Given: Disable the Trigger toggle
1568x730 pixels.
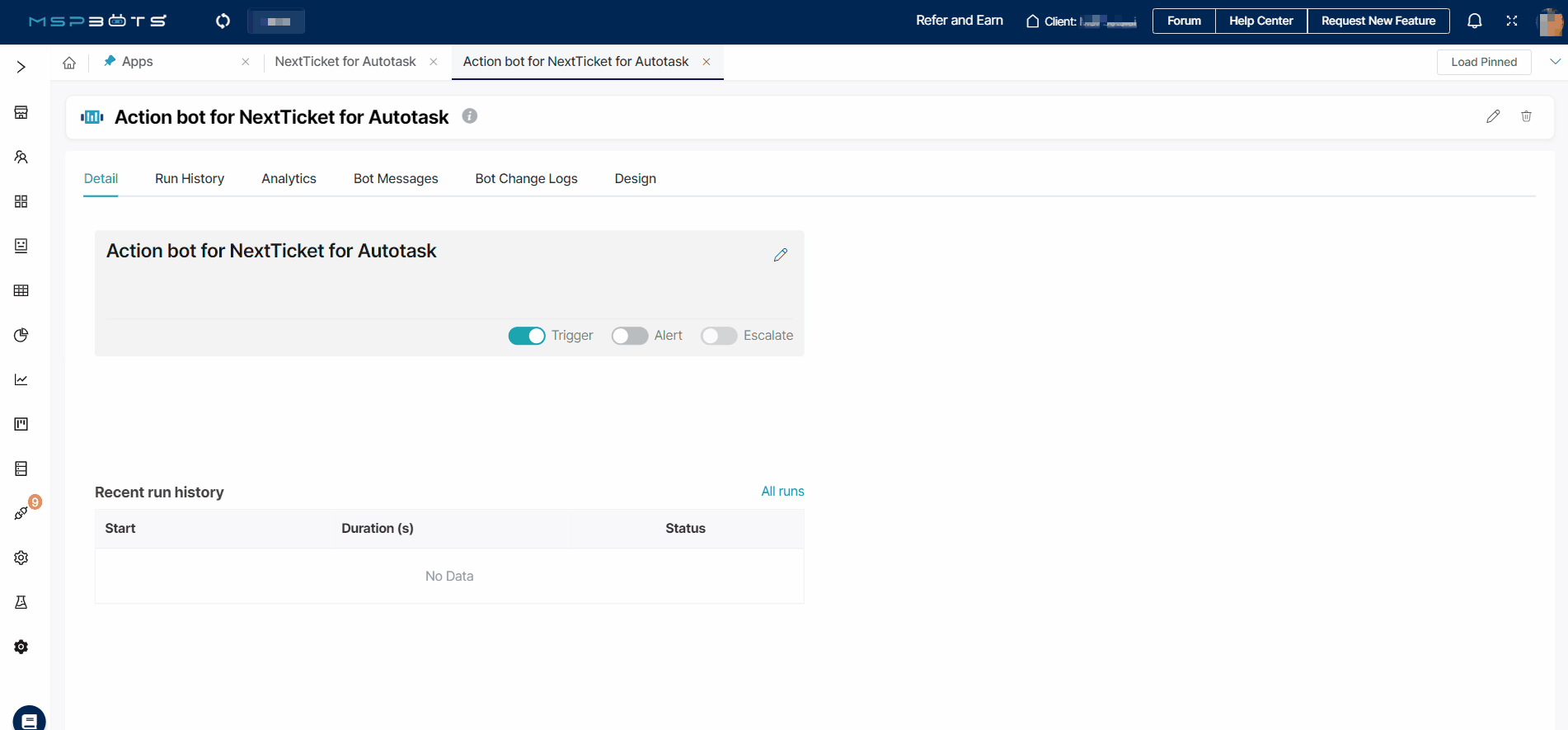Looking at the screenshot, I should click(x=527, y=336).
